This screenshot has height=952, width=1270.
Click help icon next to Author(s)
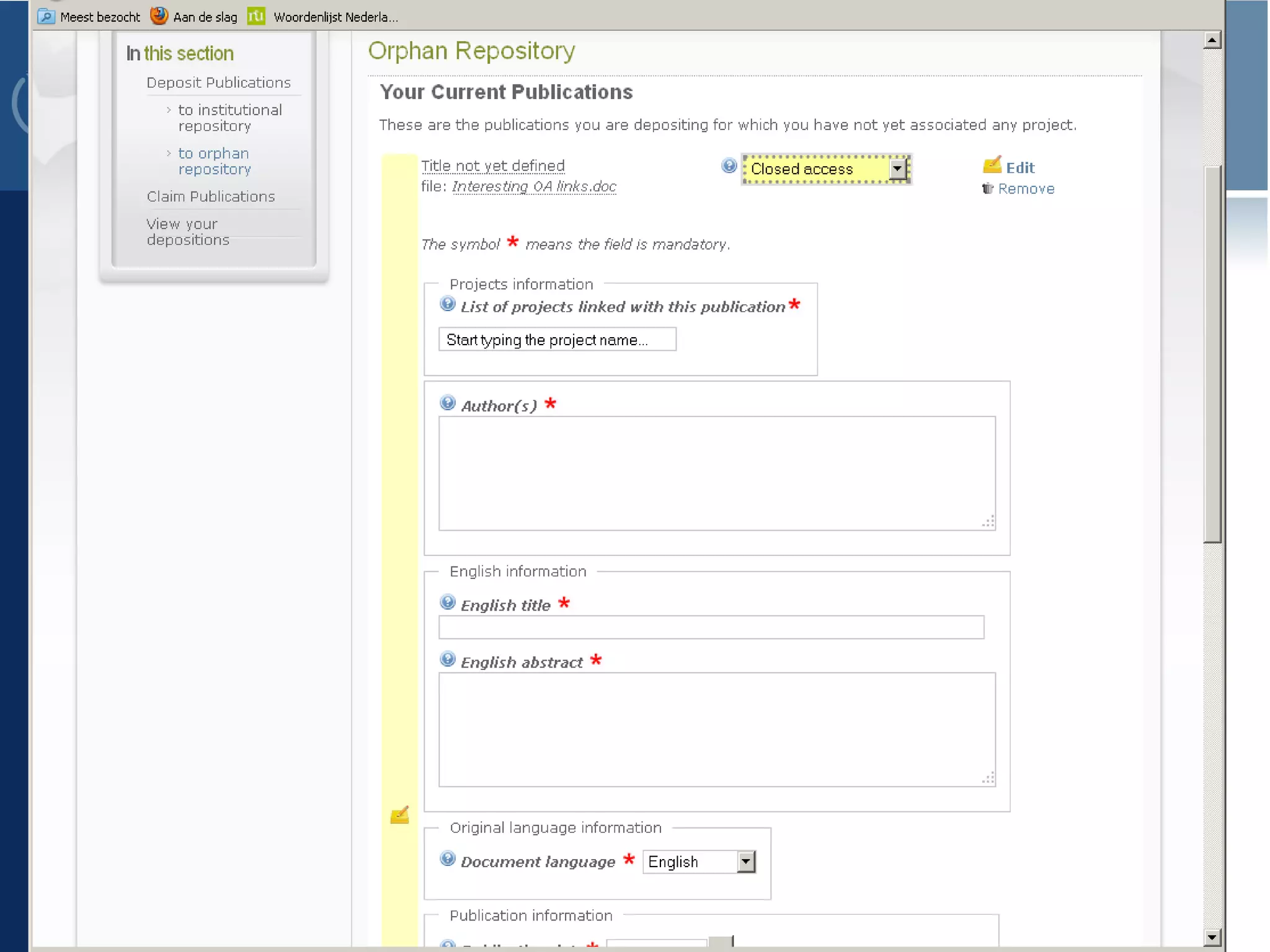pyautogui.click(x=447, y=403)
